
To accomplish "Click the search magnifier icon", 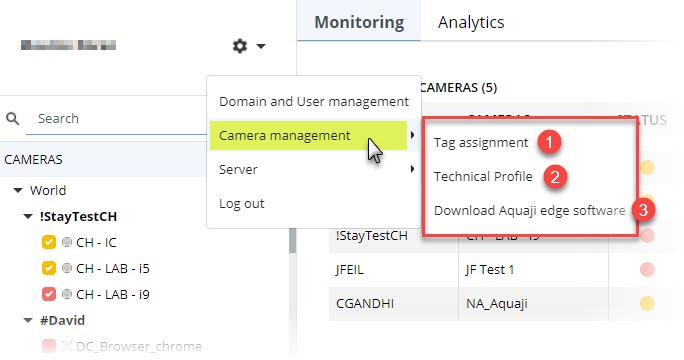I will pyautogui.click(x=13, y=118).
